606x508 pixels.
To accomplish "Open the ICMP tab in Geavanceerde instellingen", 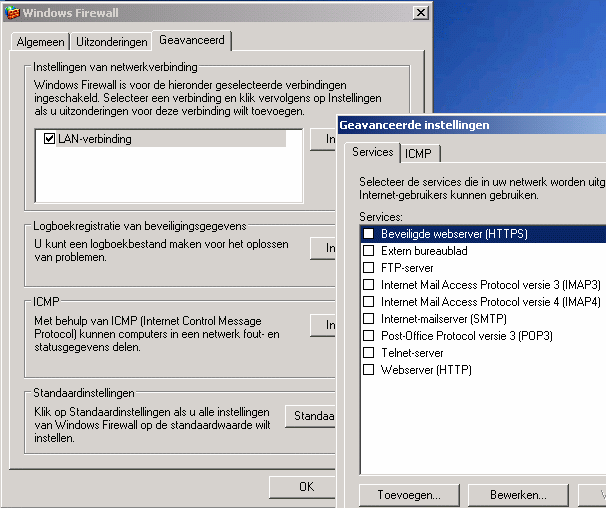I will 418,153.
